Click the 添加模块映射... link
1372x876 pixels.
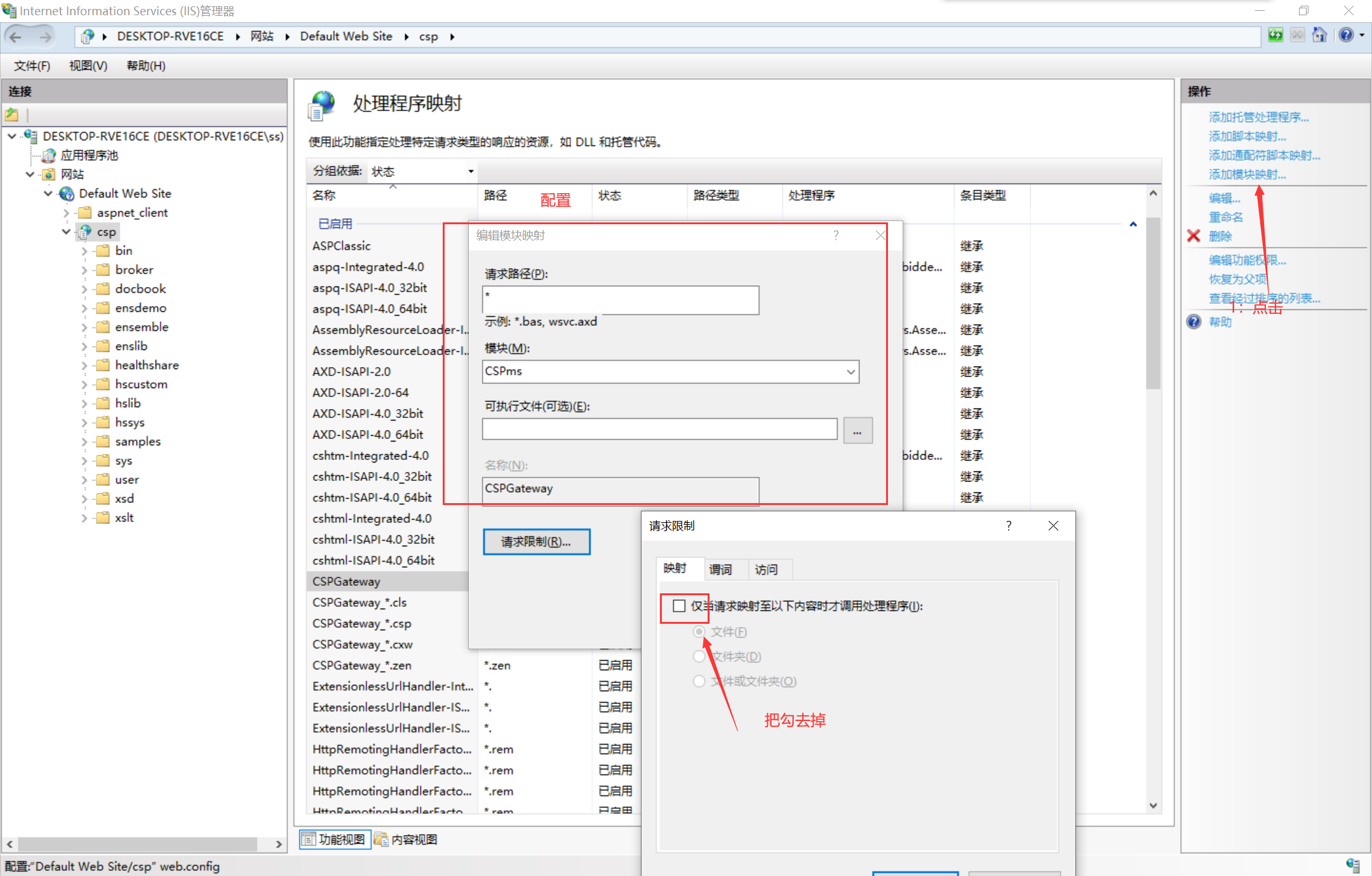click(1247, 174)
